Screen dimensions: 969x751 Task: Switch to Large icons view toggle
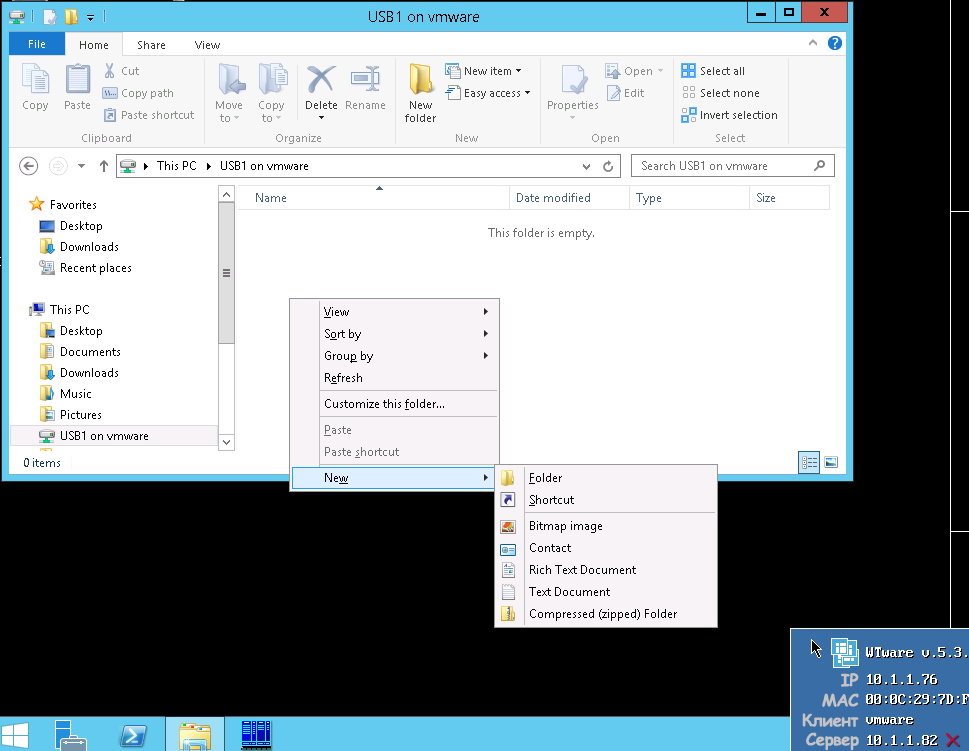point(830,462)
